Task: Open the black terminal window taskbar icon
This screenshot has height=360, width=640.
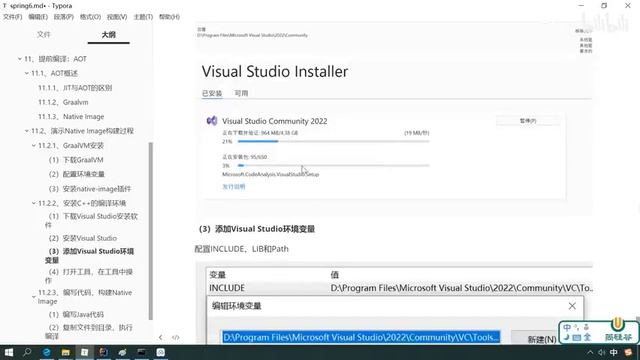Action: 141,352
